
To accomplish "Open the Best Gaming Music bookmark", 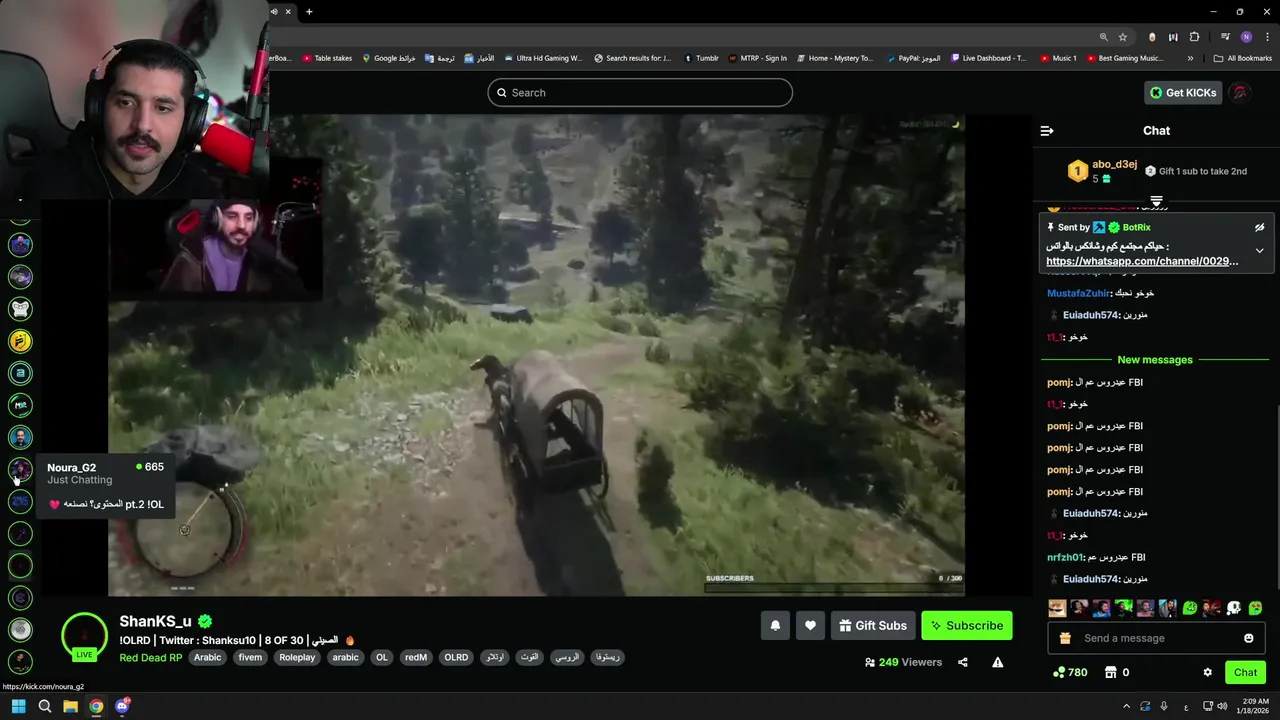I will pos(1124,58).
